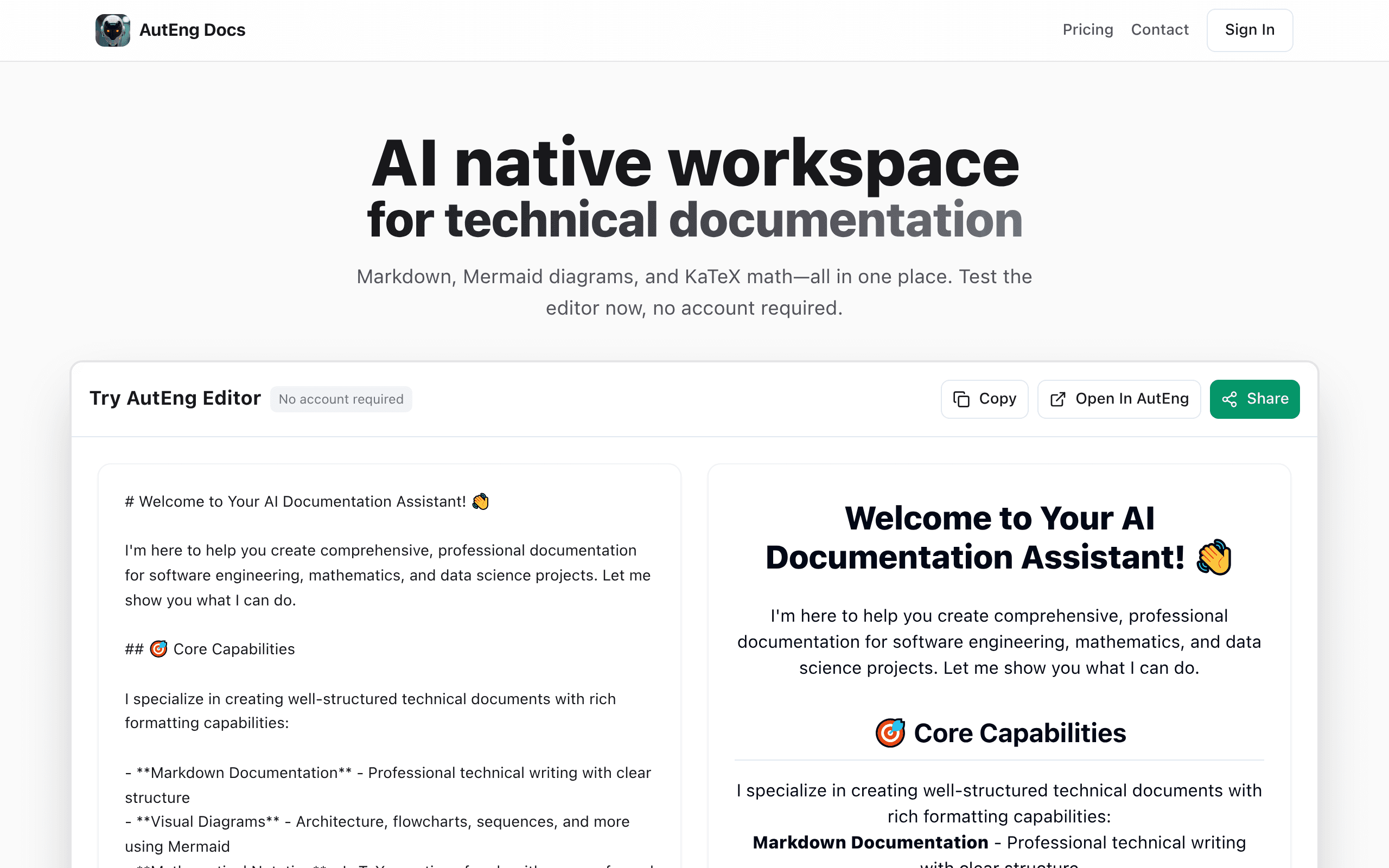This screenshot has width=1389, height=868.
Task: Click the target emoji in source editor line
Action: (158, 649)
